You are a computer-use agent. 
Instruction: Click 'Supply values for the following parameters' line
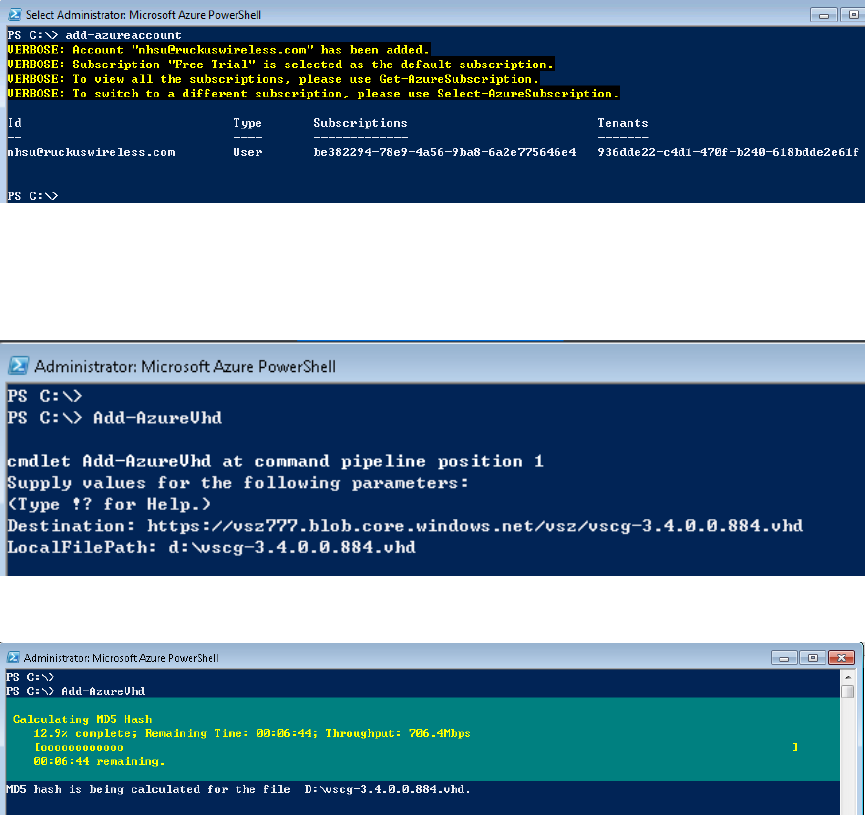click(238, 483)
